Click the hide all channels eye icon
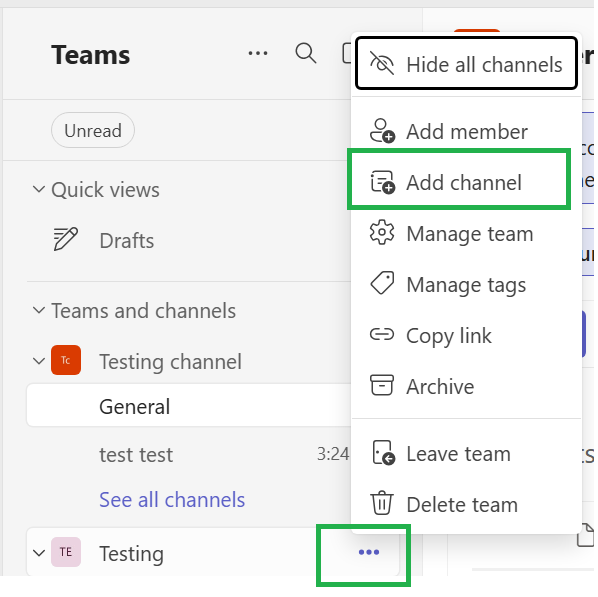The height and width of the screenshot is (597, 598). click(382, 64)
